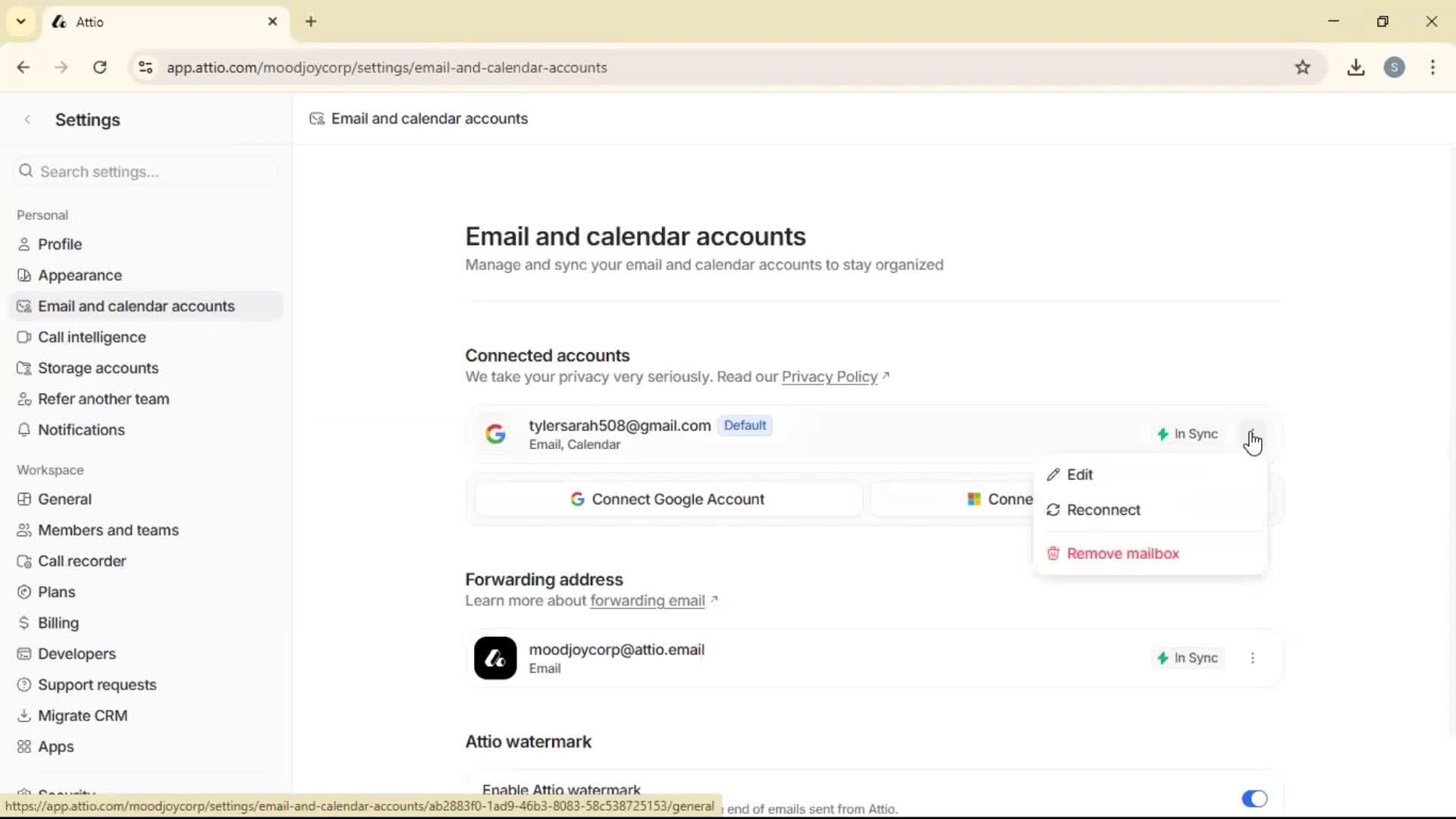Click the Billing dollar icon
Screen dimensions: 1456x819
[24, 623]
